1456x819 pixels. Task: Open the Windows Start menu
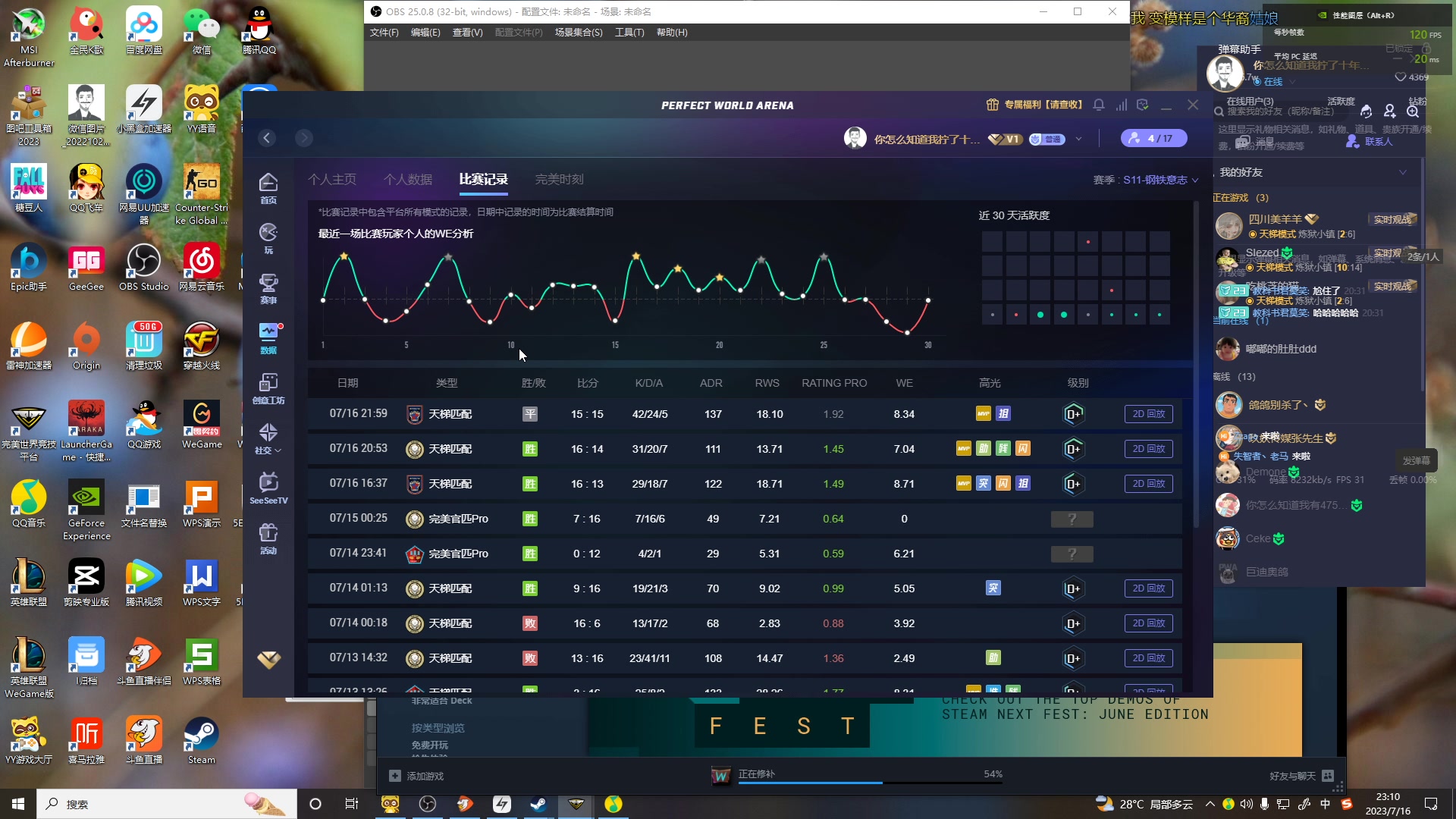click(18, 804)
